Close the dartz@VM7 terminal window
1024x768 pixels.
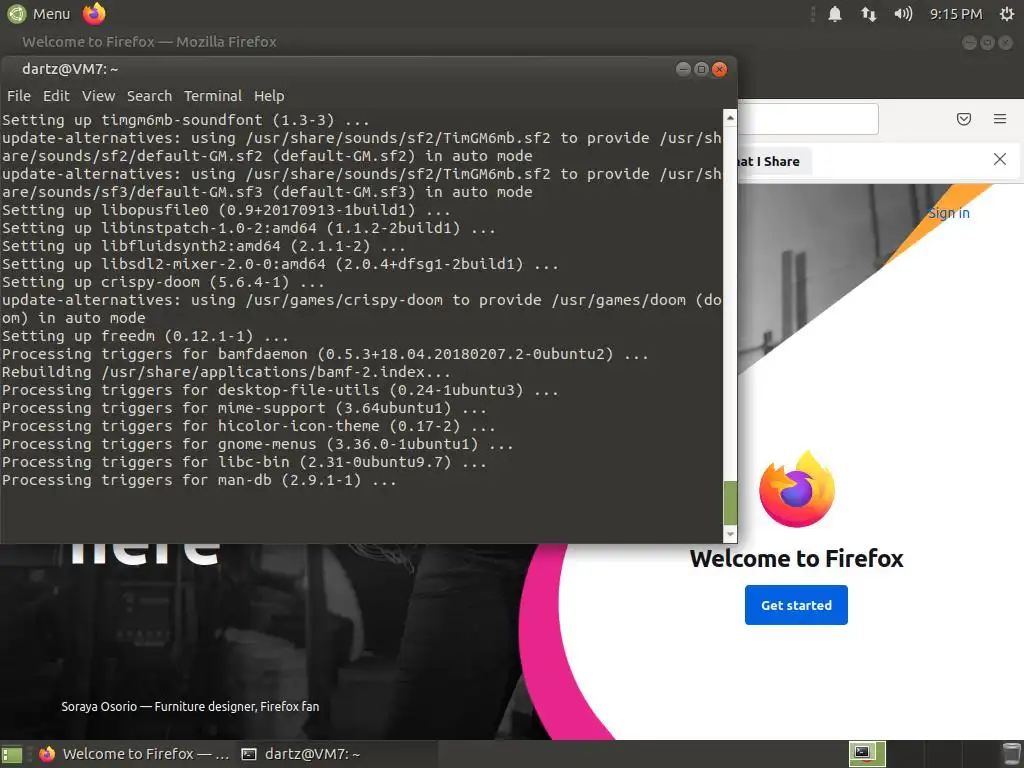(720, 69)
